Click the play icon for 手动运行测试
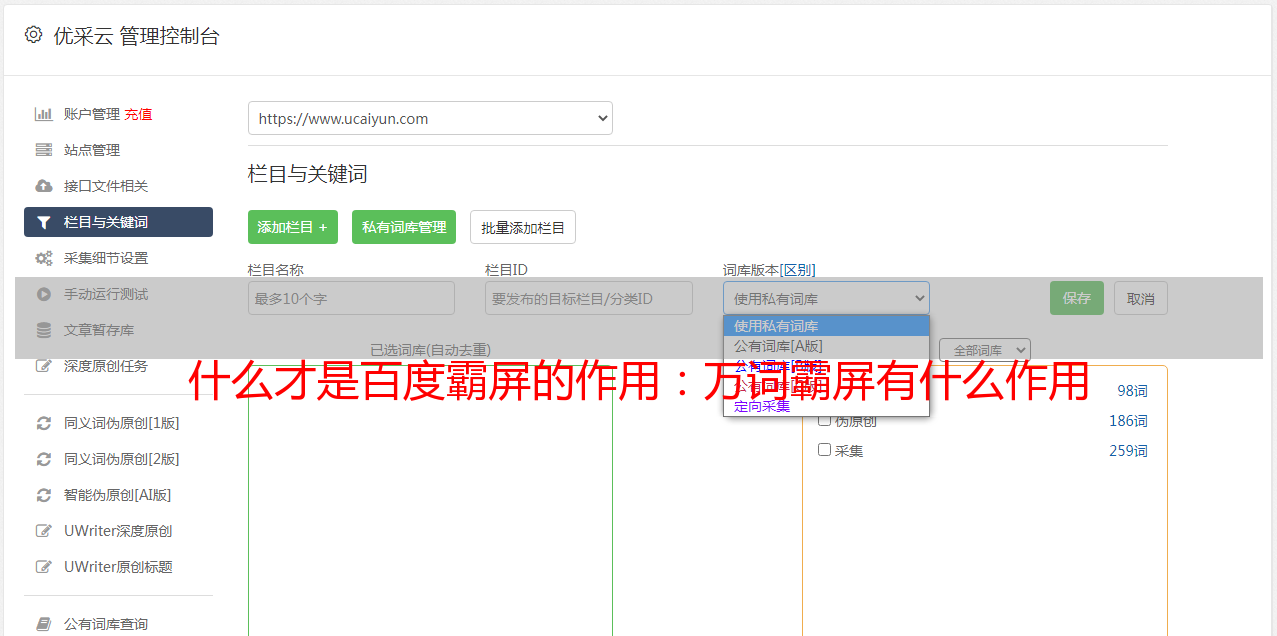Screen dimensions: 1277x636 coord(43,294)
